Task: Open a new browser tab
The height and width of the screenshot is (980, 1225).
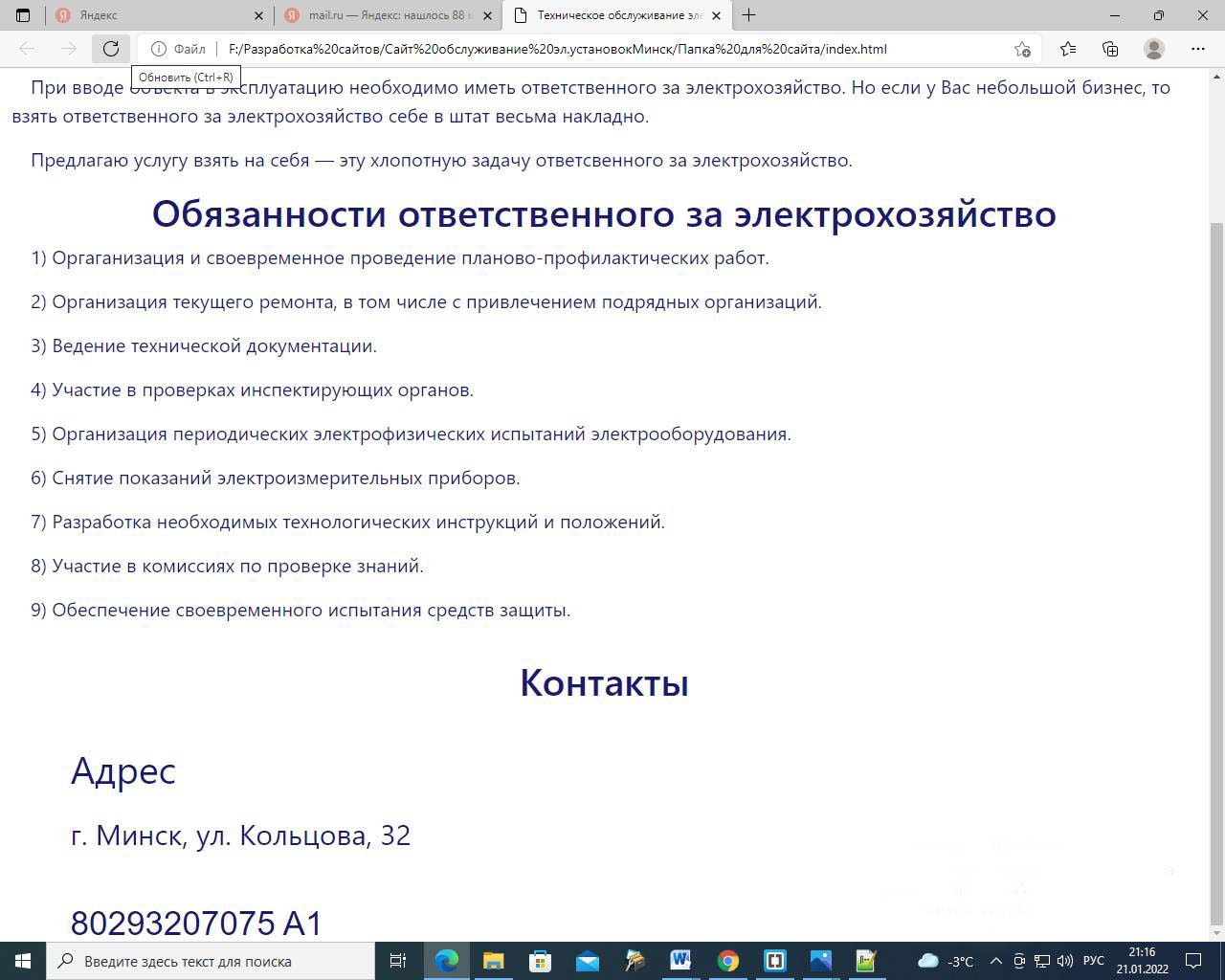Action: tap(748, 15)
